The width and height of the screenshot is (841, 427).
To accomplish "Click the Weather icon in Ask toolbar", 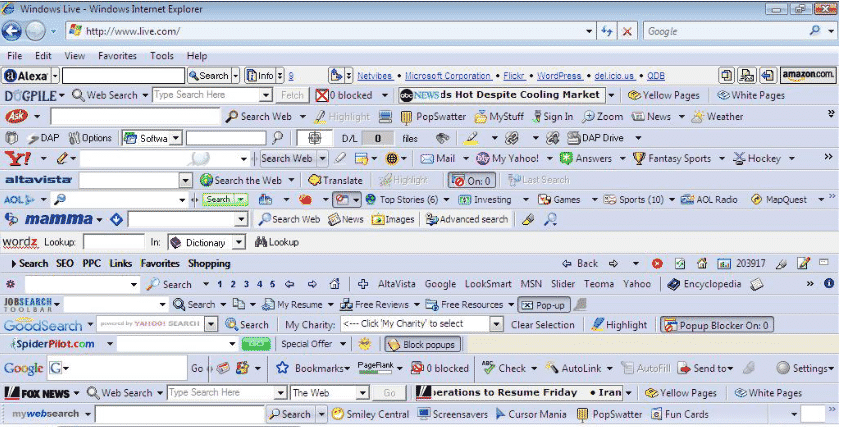I will tap(718, 116).
